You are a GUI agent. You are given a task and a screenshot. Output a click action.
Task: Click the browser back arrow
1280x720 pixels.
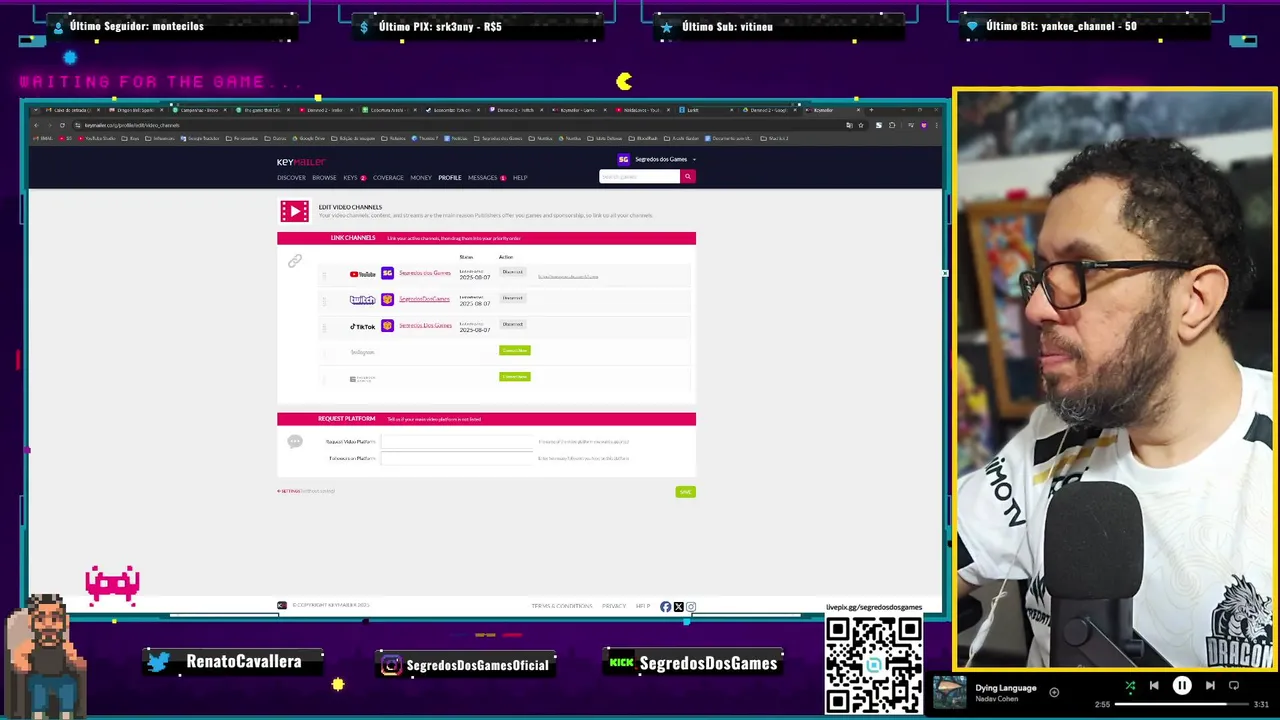click(x=35, y=125)
